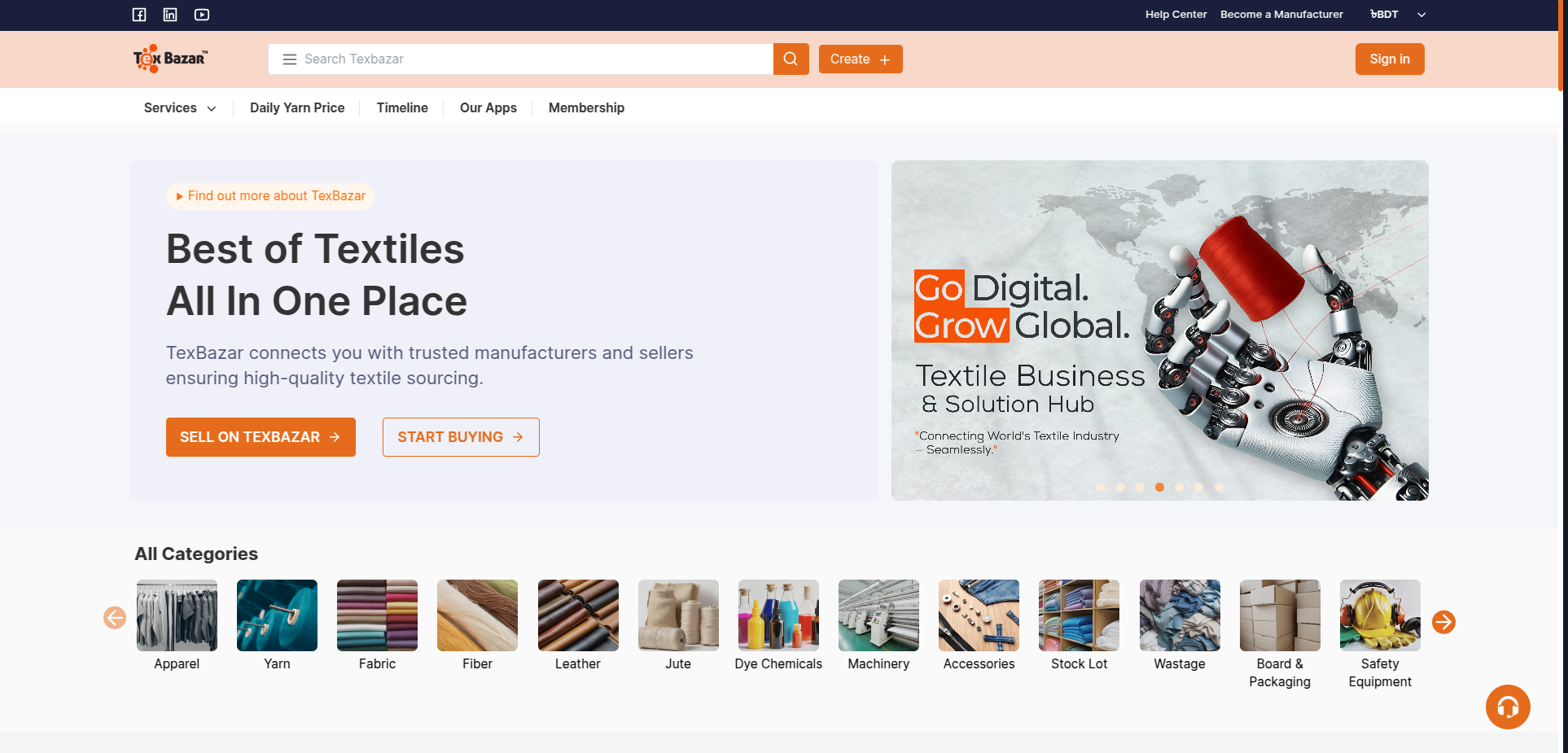Go to Daily Yarn Price

[x=297, y=108]
